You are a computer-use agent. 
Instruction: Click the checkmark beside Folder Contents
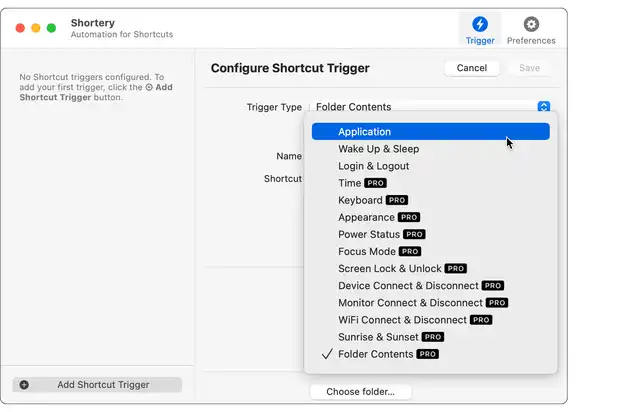[x=326, y=354]
